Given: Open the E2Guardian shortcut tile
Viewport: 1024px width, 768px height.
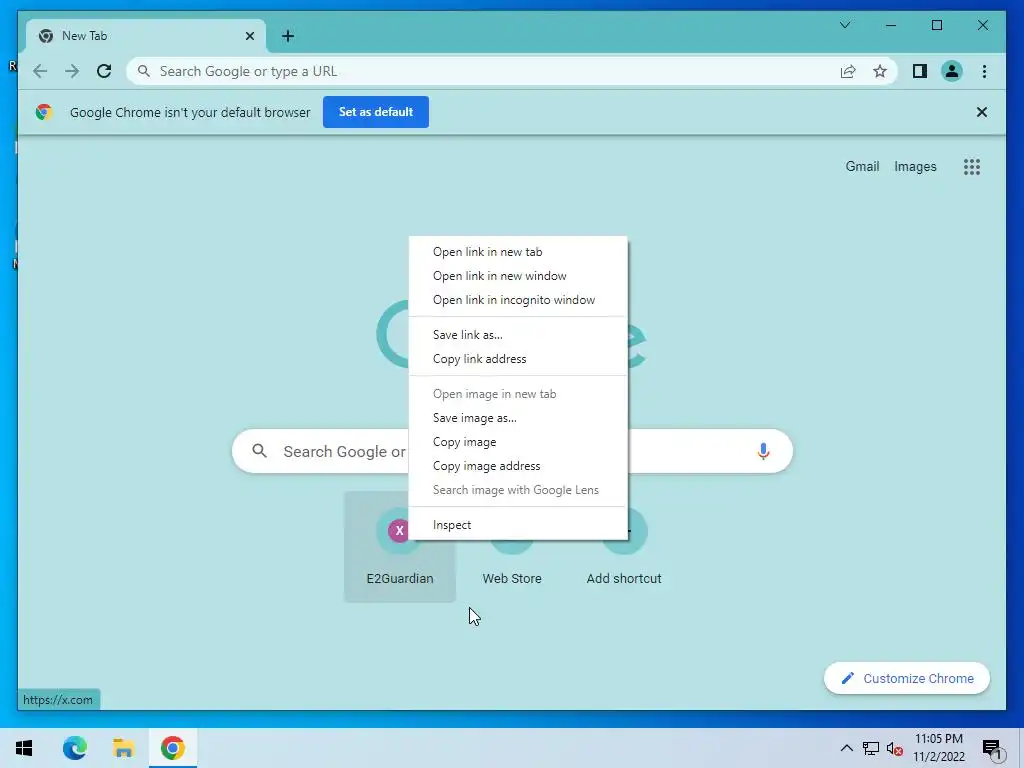Looking at the screenshot, I should [400, 547].
